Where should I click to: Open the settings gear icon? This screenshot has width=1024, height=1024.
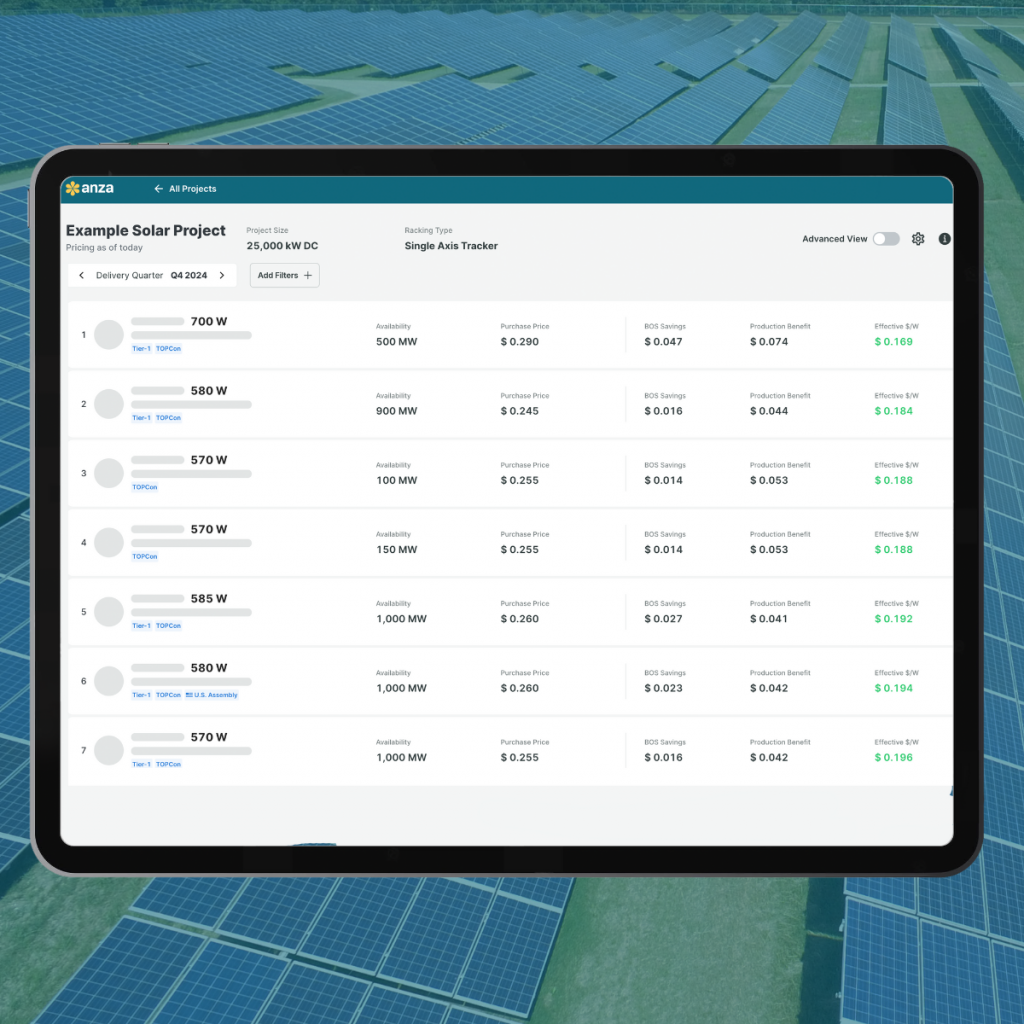coord(918,239)
